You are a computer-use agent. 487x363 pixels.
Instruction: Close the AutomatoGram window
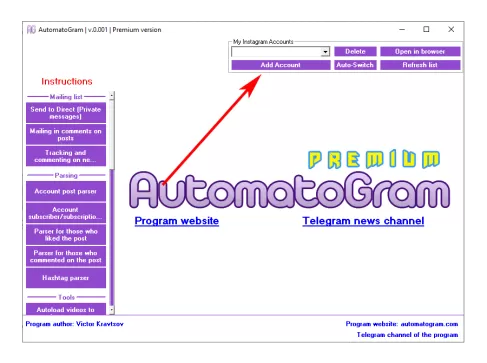click(451, 29)
